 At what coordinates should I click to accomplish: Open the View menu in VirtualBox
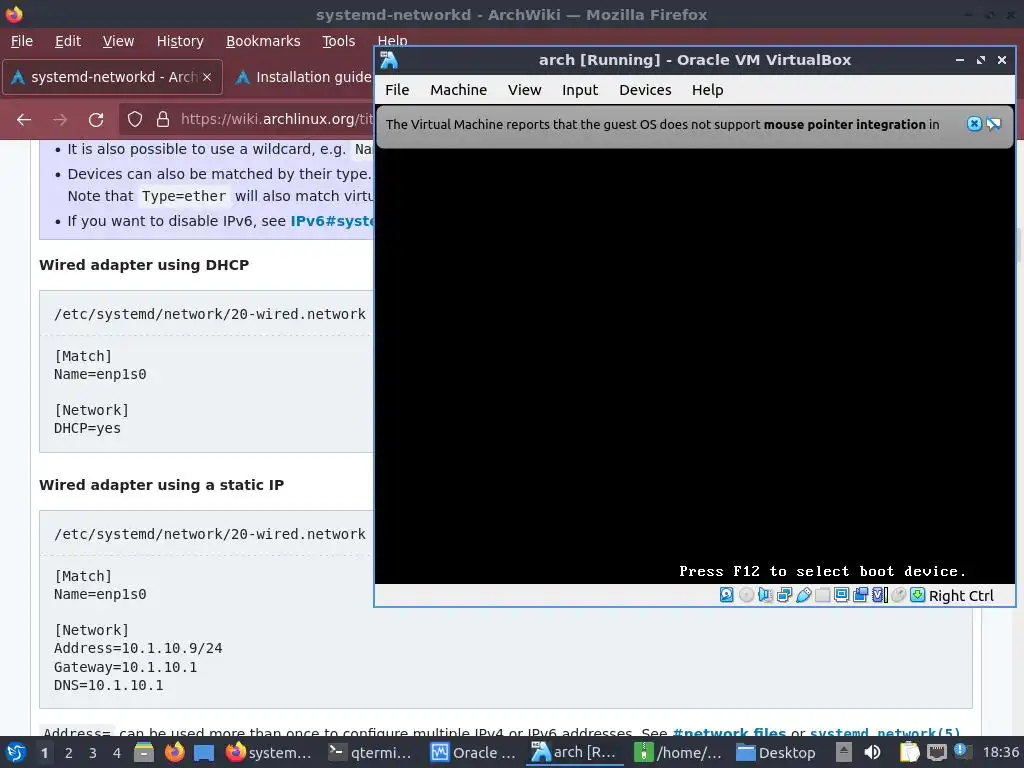(x=524, y=90)
